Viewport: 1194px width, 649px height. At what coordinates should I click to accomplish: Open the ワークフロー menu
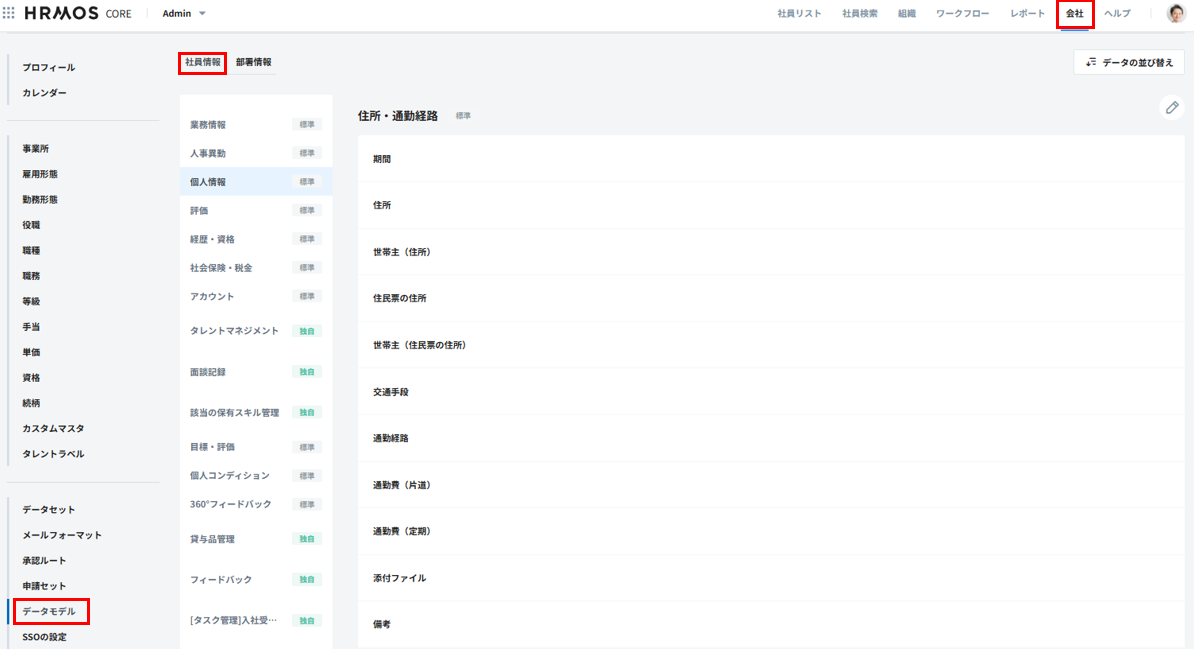coord(962,14)
